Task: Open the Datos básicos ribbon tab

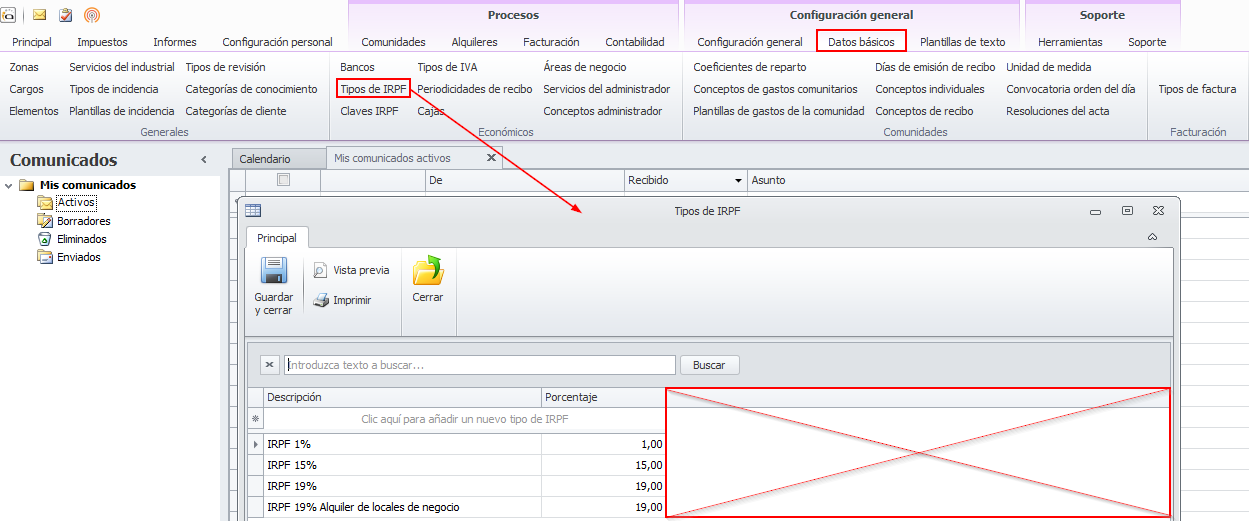Action: pos(861,42)
